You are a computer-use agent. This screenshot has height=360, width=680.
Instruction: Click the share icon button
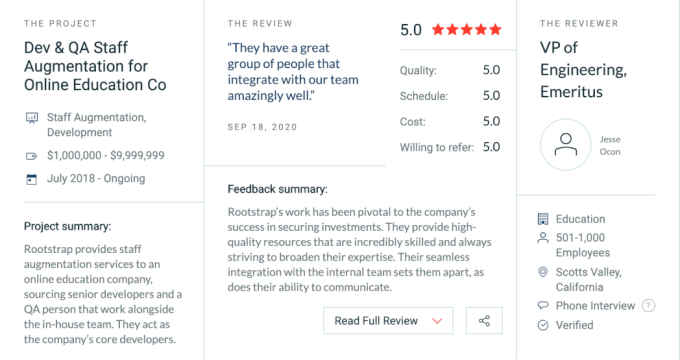click(484, 321)
